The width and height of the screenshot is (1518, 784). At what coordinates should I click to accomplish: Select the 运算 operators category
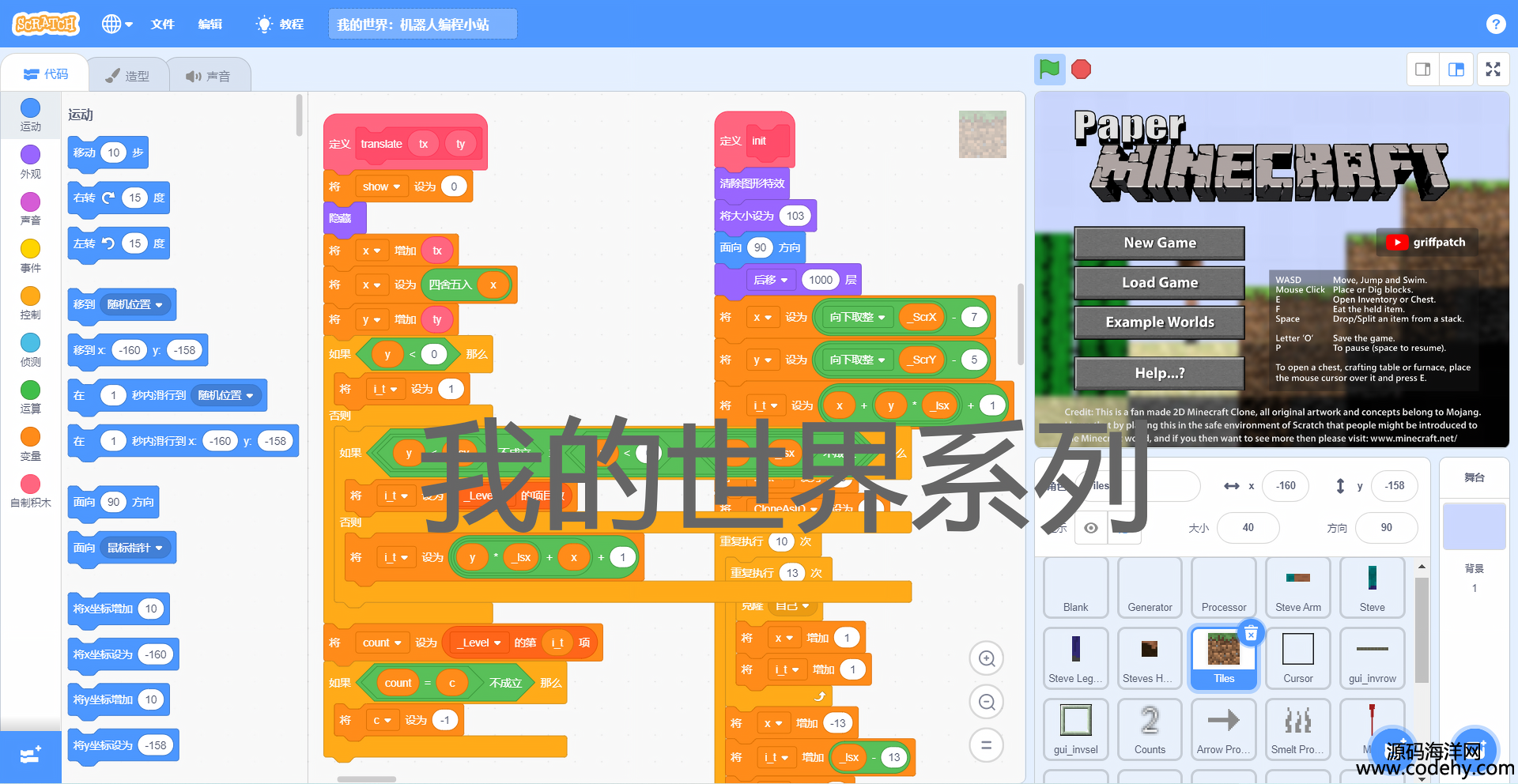tap(30, 397)
